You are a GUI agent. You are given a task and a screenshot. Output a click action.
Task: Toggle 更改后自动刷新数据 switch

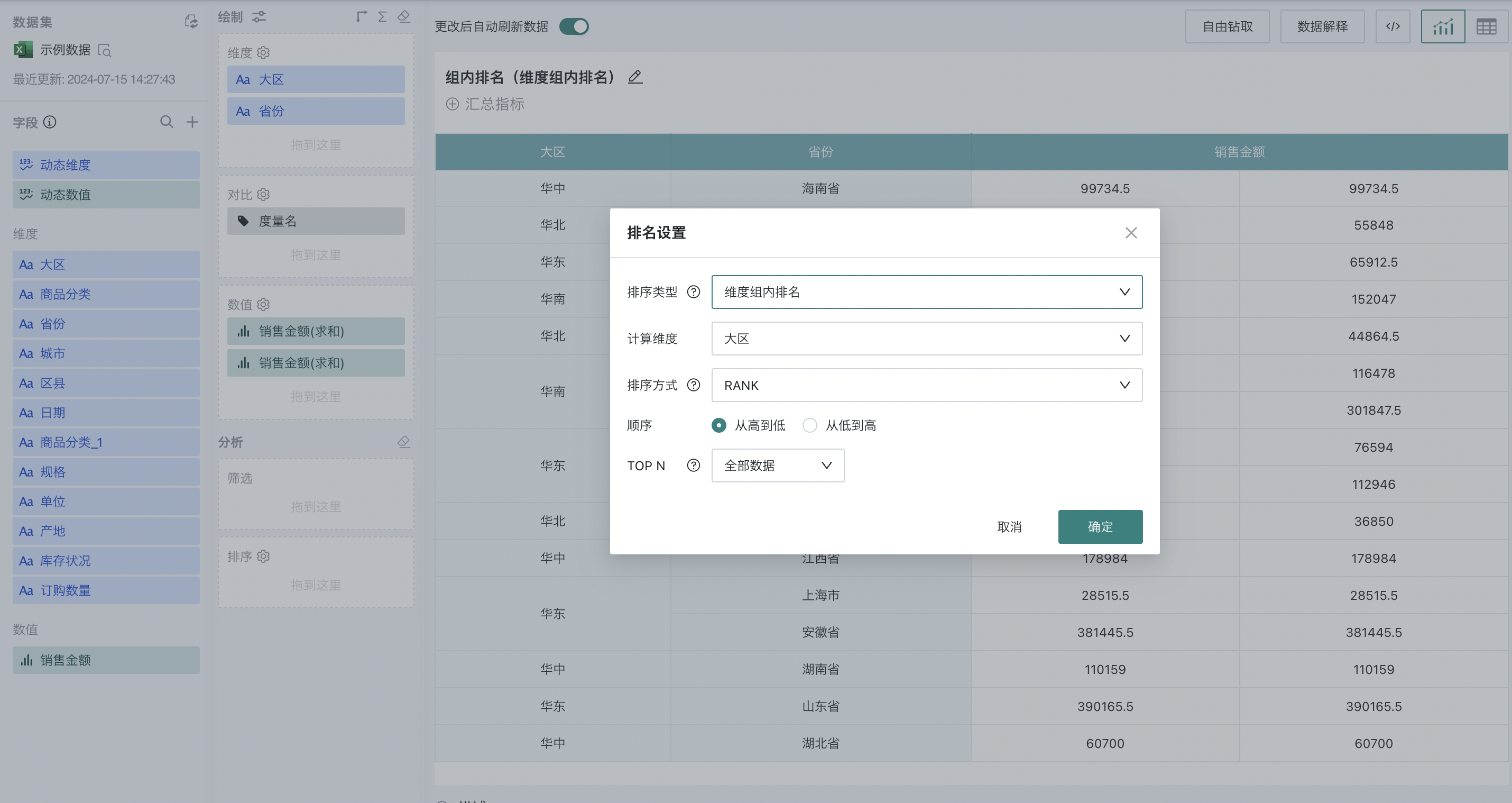click(574, 26)
